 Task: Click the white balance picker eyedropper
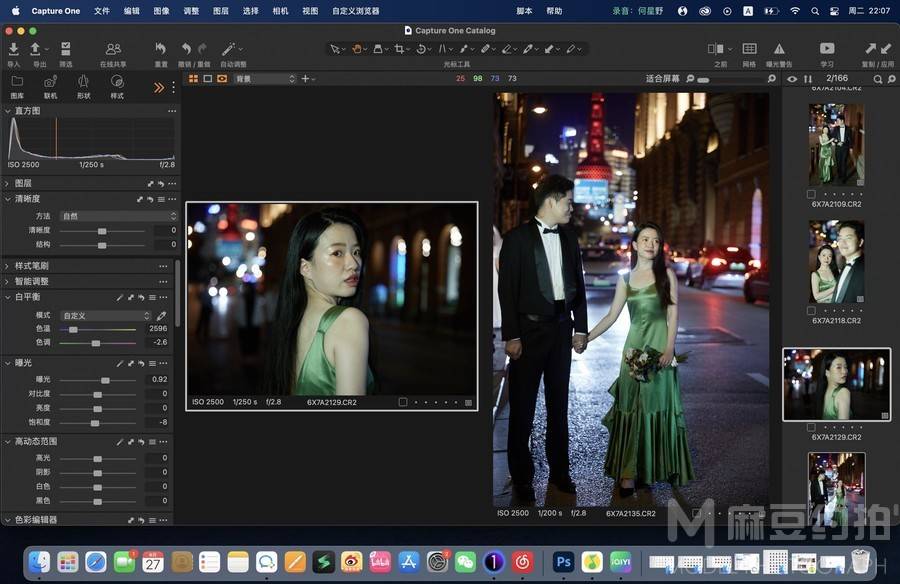[x=162, y=316]
